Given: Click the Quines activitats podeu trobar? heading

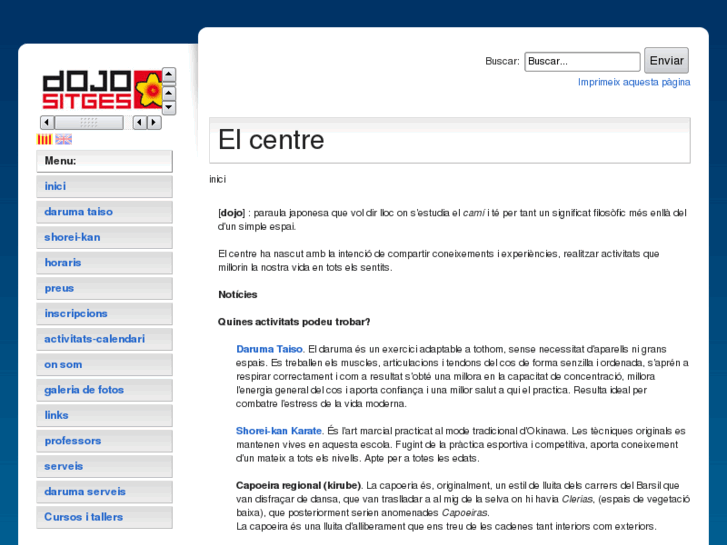Looking at the screenshot, I should point(294,322).
